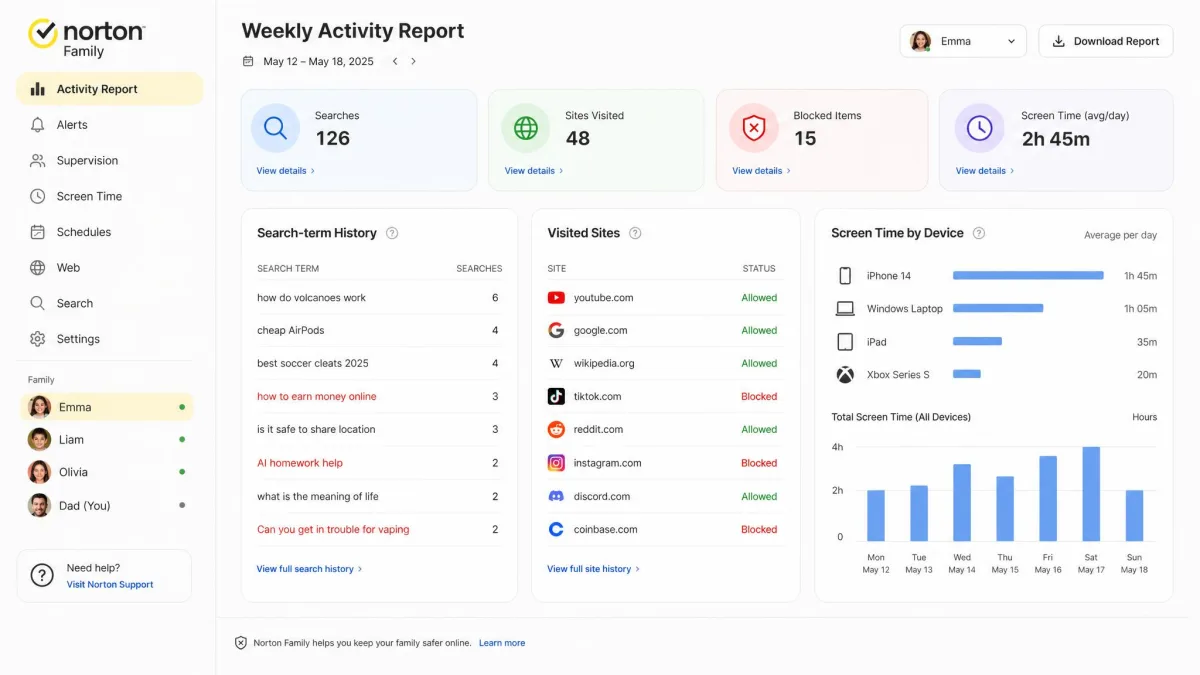This screenshot has width=1200, height=675.
Task: Open View full site history link
Action: (593, 569)
